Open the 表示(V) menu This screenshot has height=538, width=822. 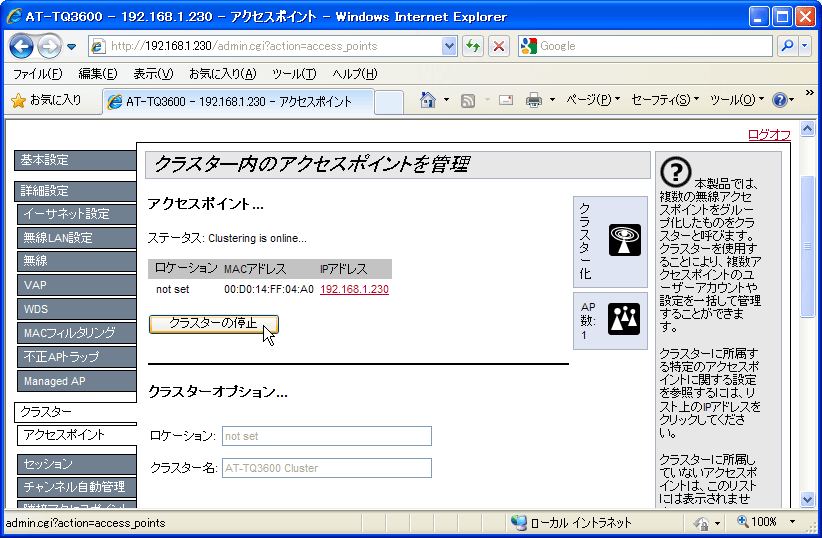tap(153, 74)
